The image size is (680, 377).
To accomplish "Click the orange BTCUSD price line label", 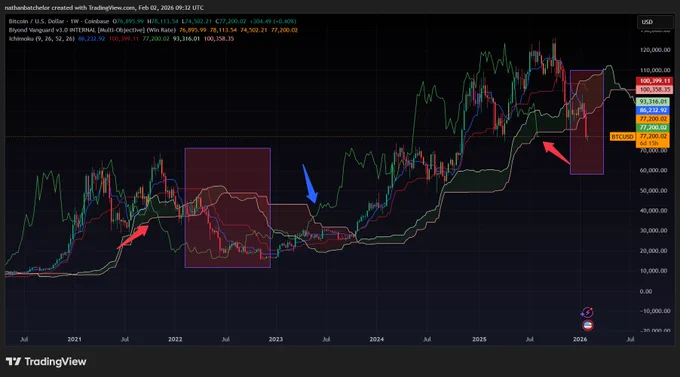I will tap(622, 137).
